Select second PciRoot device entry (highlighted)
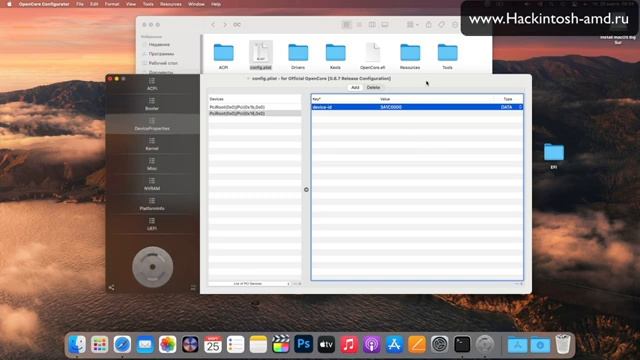The image size is (640, 360). [x=255, y=113]
